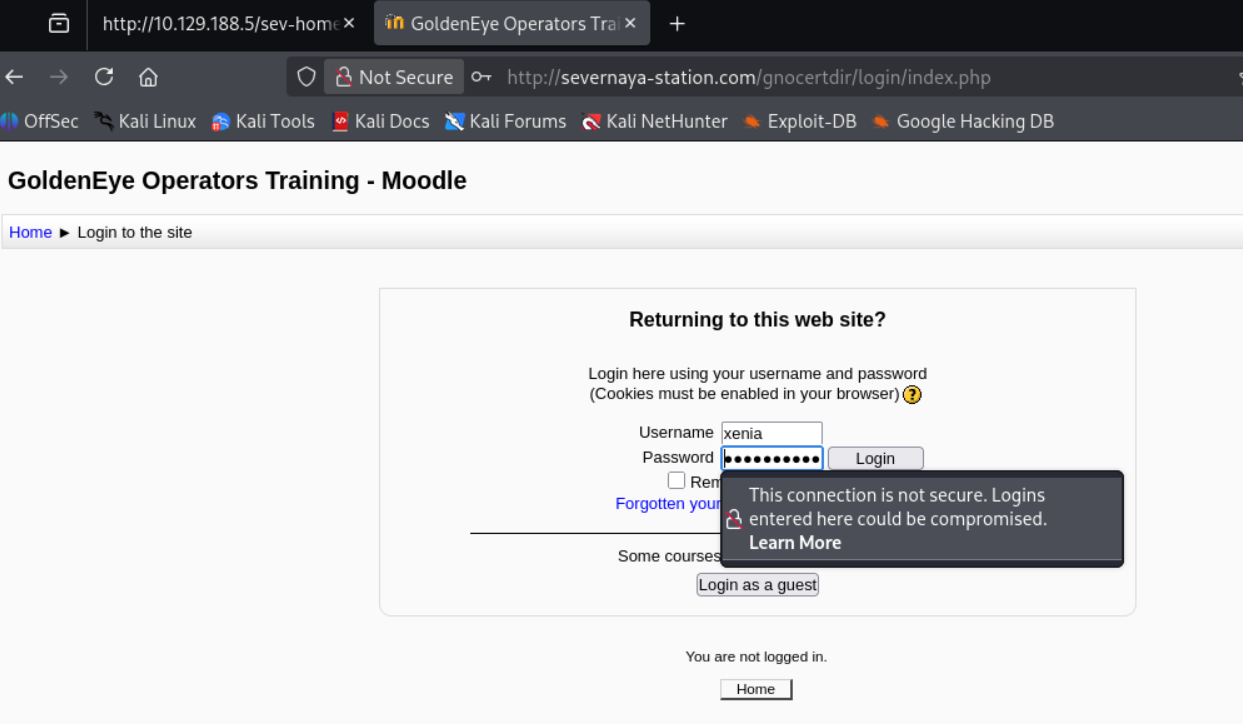
Task: Go back to the previous page
Action: click(14, 77)
